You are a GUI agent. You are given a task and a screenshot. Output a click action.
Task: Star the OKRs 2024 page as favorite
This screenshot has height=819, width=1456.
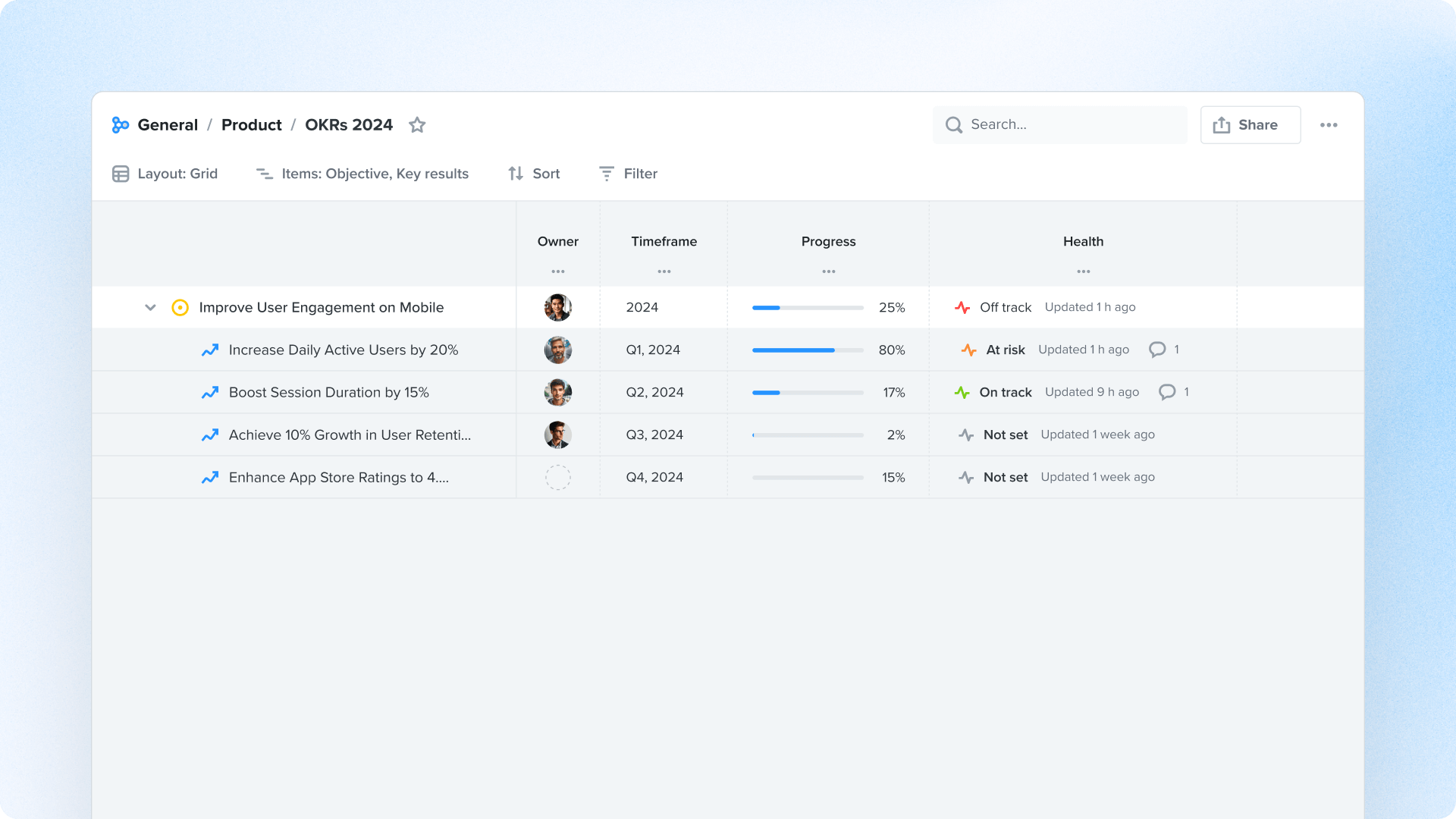coord(417,125)
